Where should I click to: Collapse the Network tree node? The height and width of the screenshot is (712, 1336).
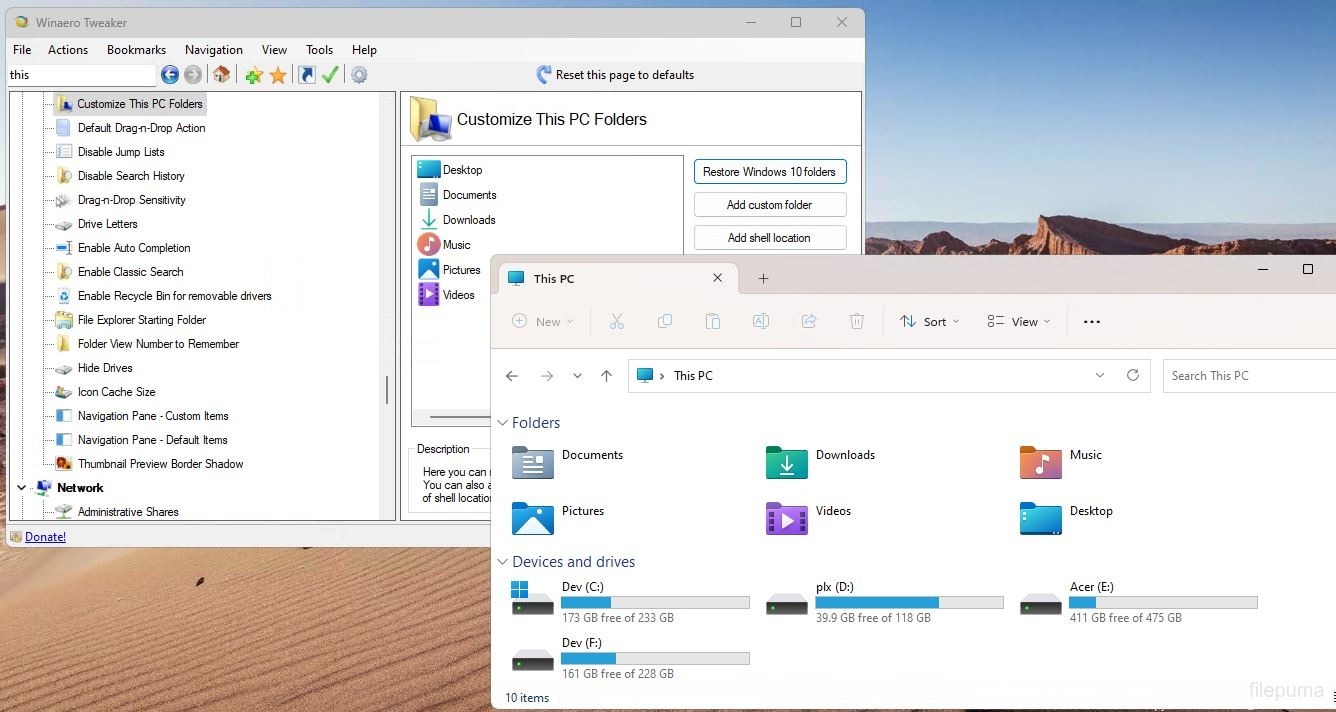pyautogui.click(x=22, y=488)
